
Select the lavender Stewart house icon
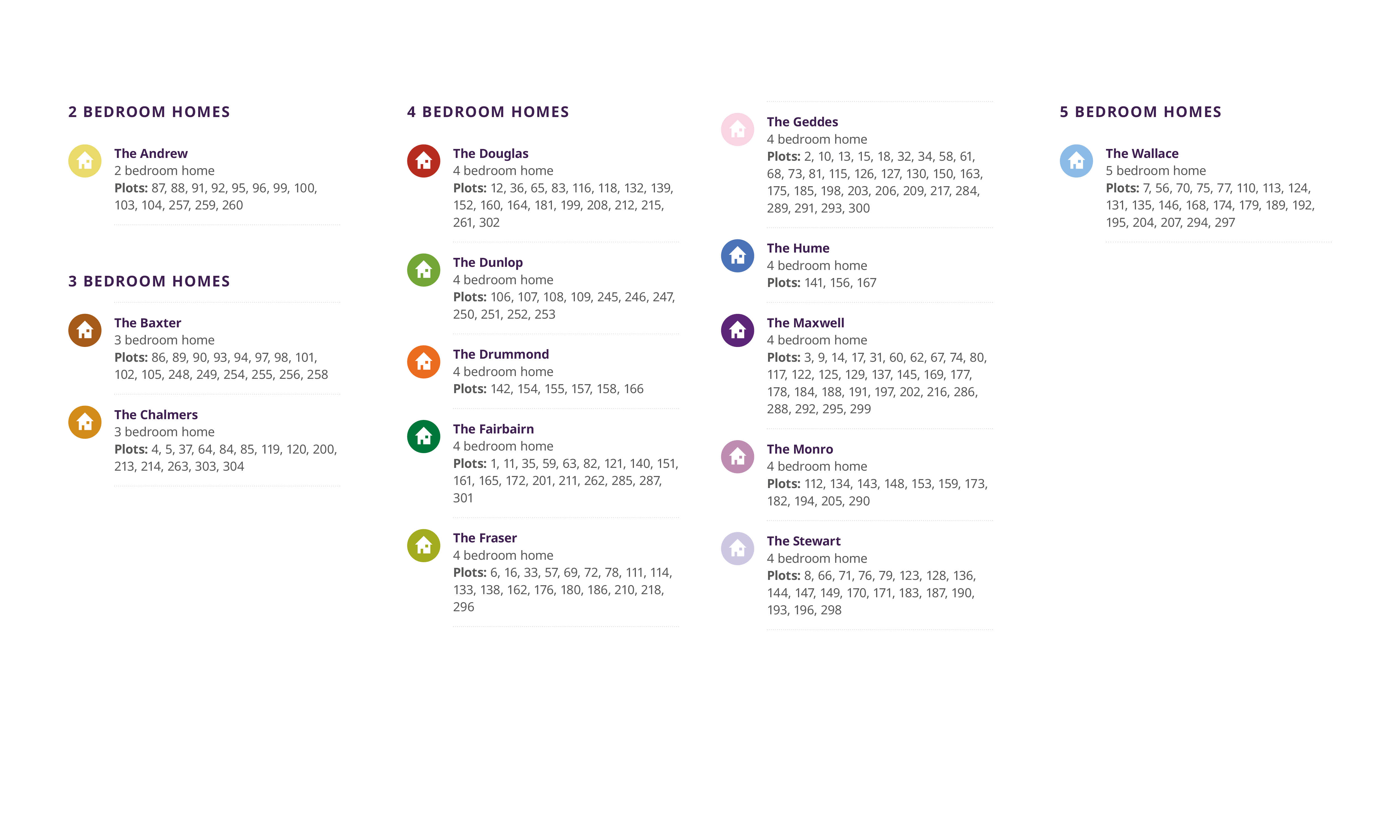point(737,549)
